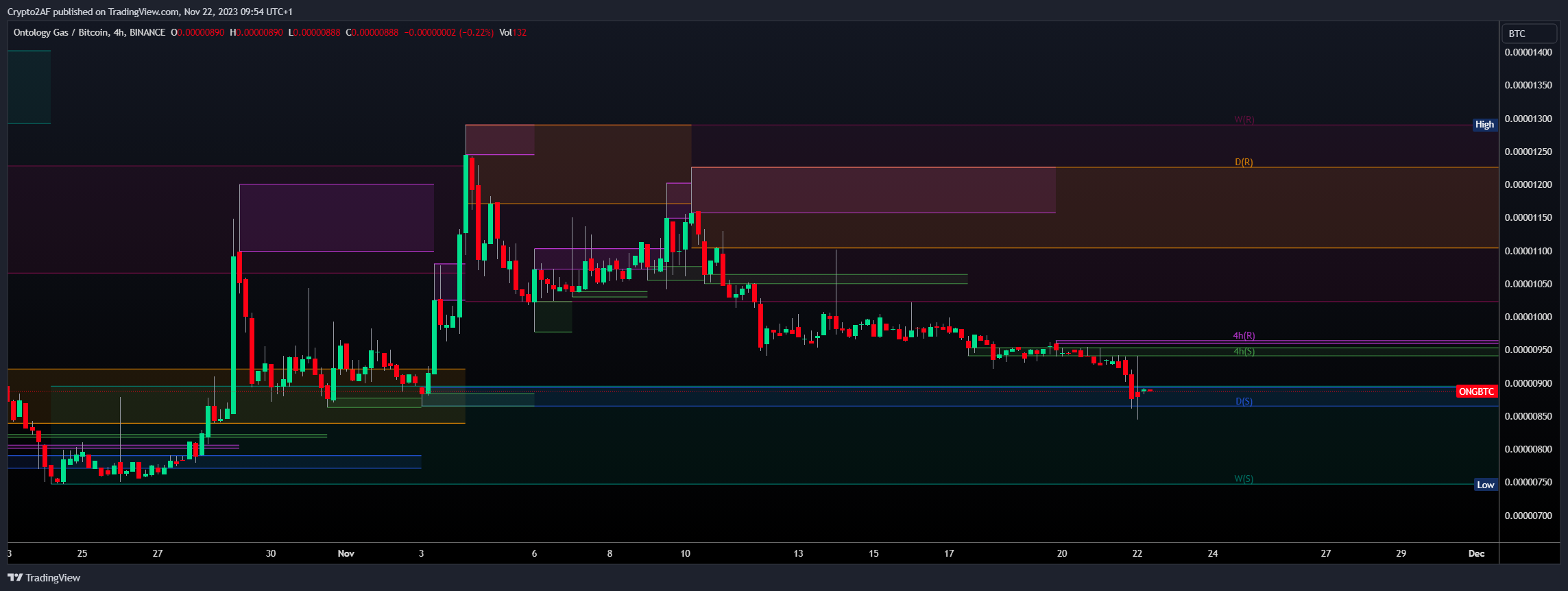Select the D(R) daily resistance label
Image resolution: width=1568 pixels, height=591 pixels.
(x=1244, y=162)
